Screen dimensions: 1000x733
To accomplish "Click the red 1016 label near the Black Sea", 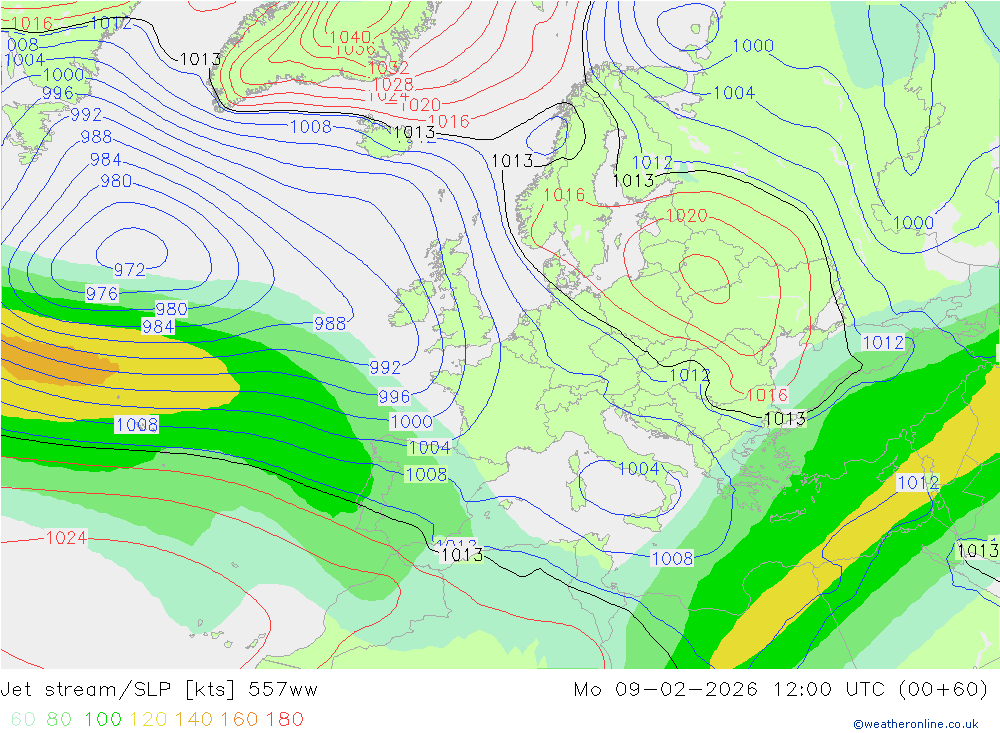I will click(x=767, y=395).
